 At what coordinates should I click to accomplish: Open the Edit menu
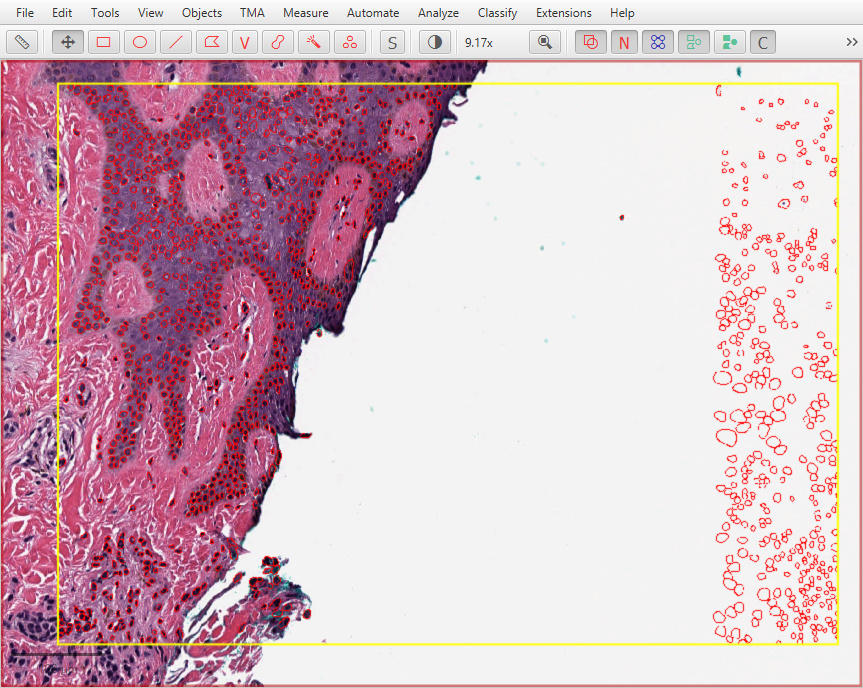[62, 13]
